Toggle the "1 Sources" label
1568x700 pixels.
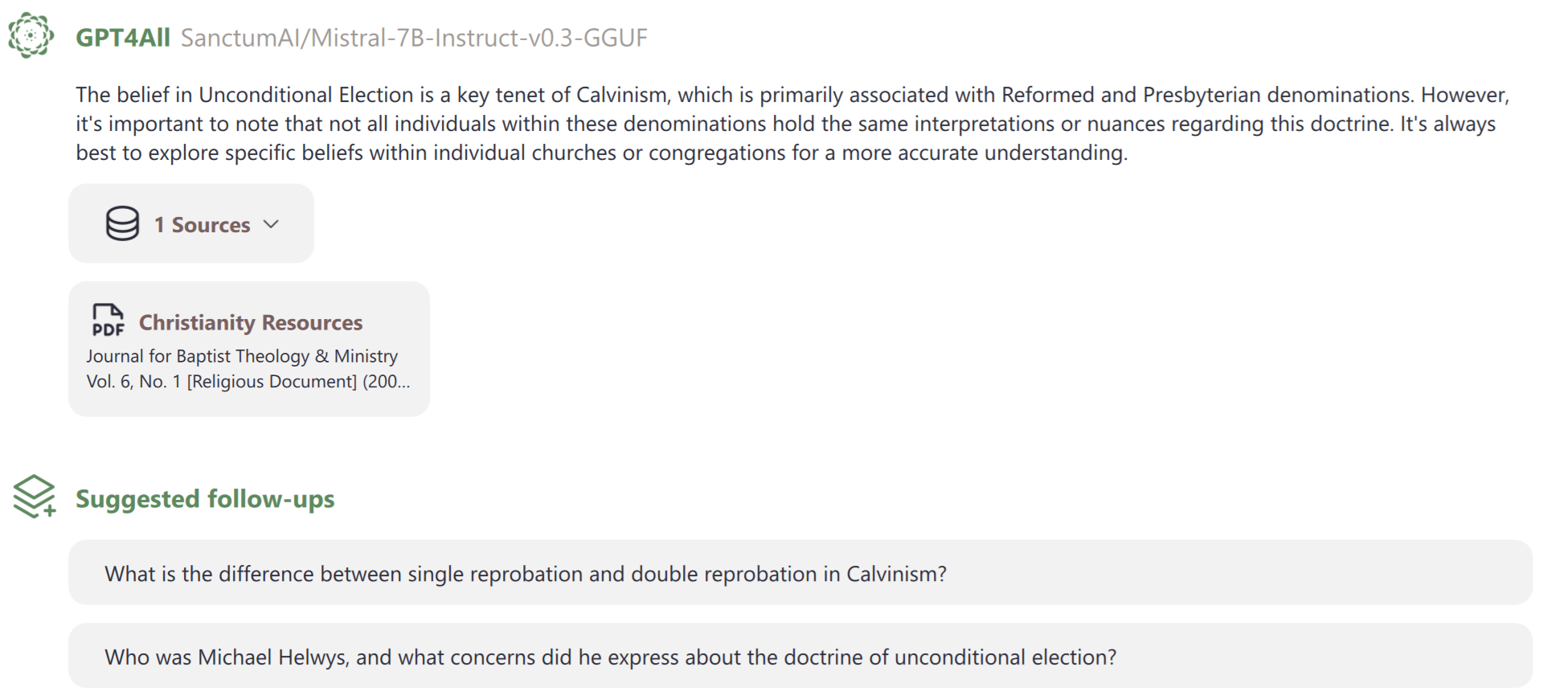point(202,225)
